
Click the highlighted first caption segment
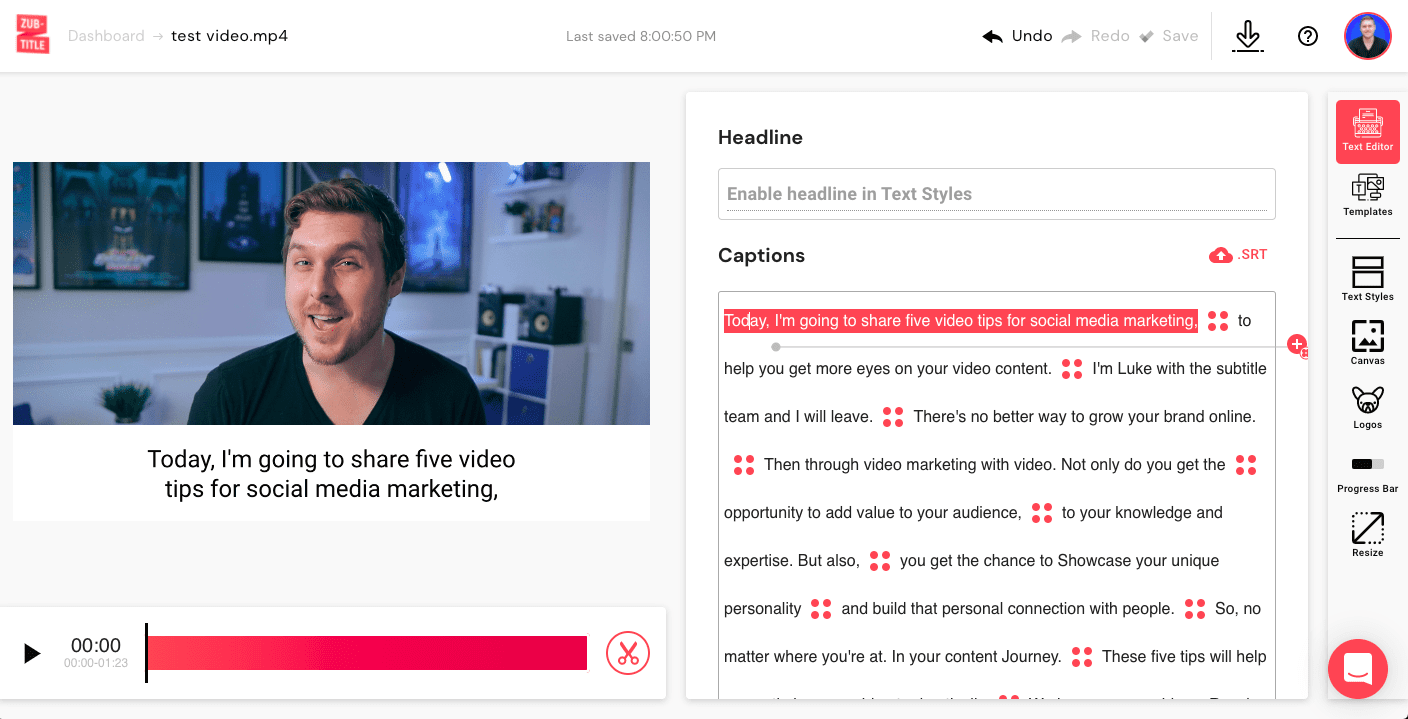pyautogui.click(x=961, y=321)
